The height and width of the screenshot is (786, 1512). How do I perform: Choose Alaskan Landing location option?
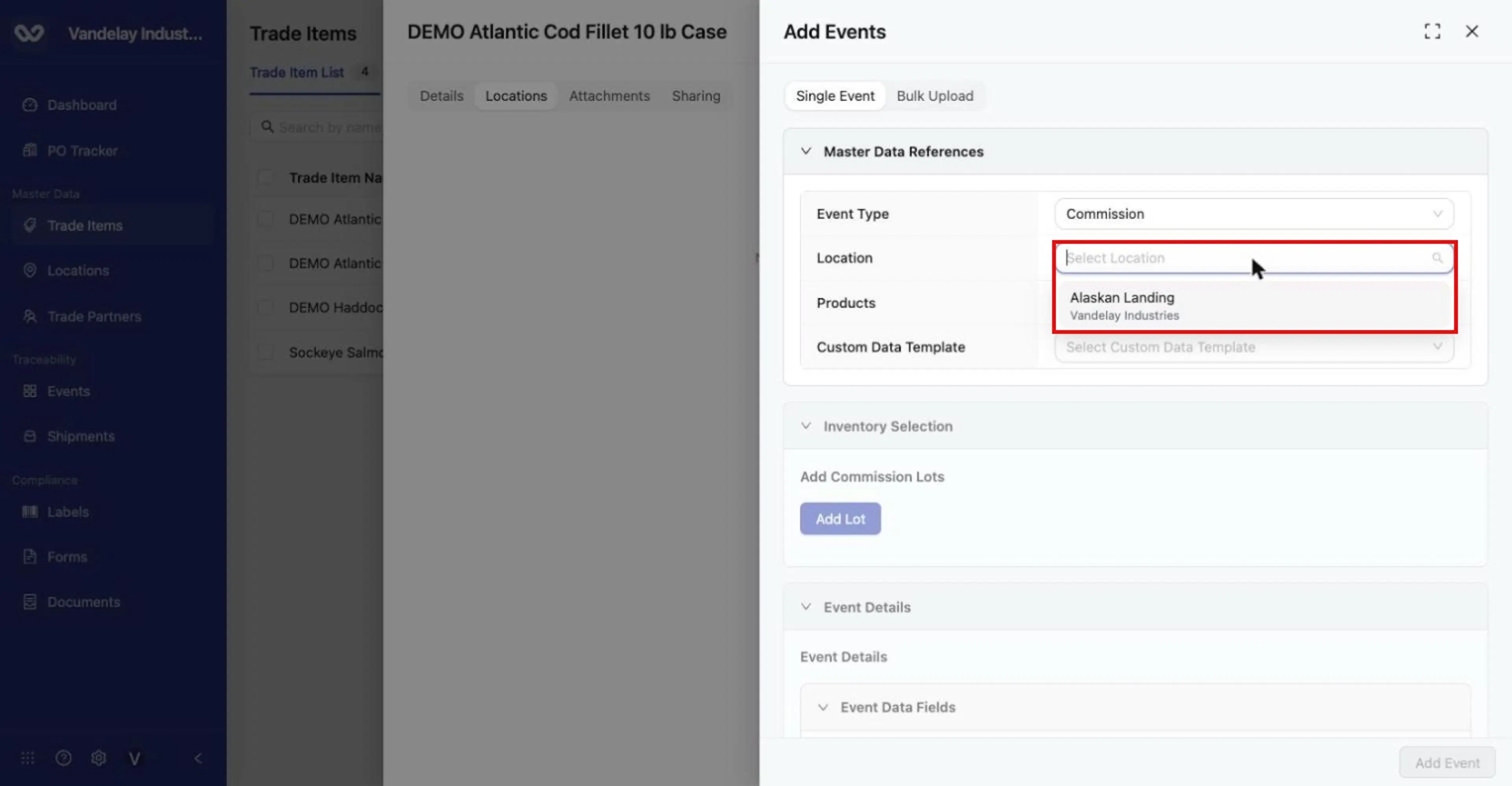(x=1254, y=306)
